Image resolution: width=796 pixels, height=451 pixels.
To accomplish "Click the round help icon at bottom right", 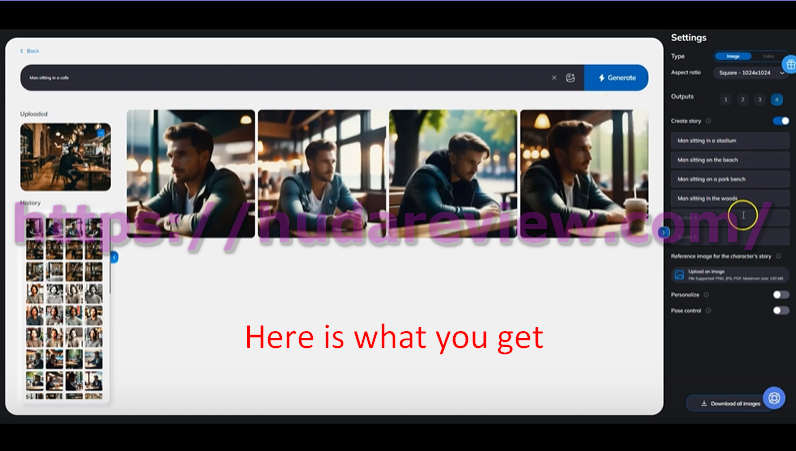I will tap(774, 398).
